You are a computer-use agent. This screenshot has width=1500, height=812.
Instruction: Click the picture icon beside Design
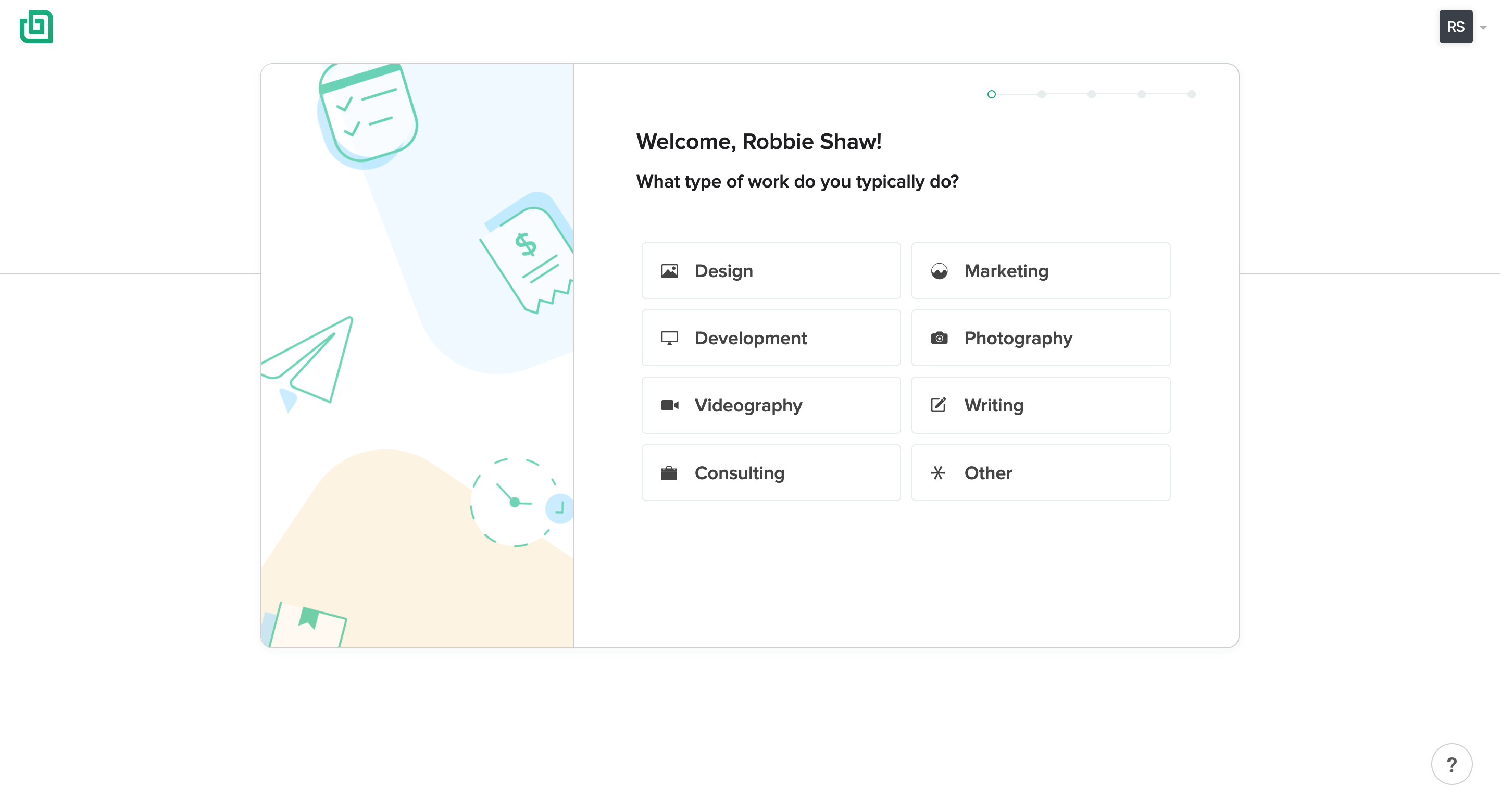pyautogui.click(x=669, y=271)
